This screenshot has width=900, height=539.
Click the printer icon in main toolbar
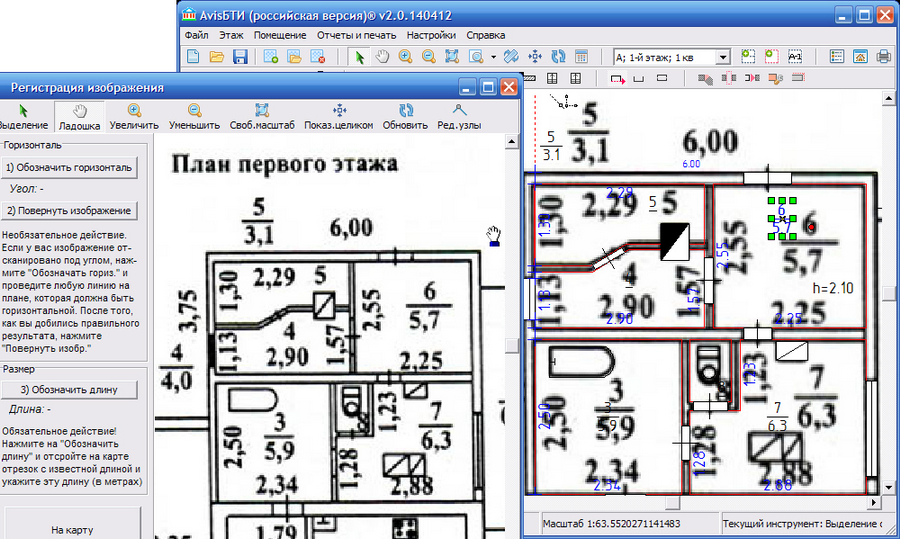[883, 57]
